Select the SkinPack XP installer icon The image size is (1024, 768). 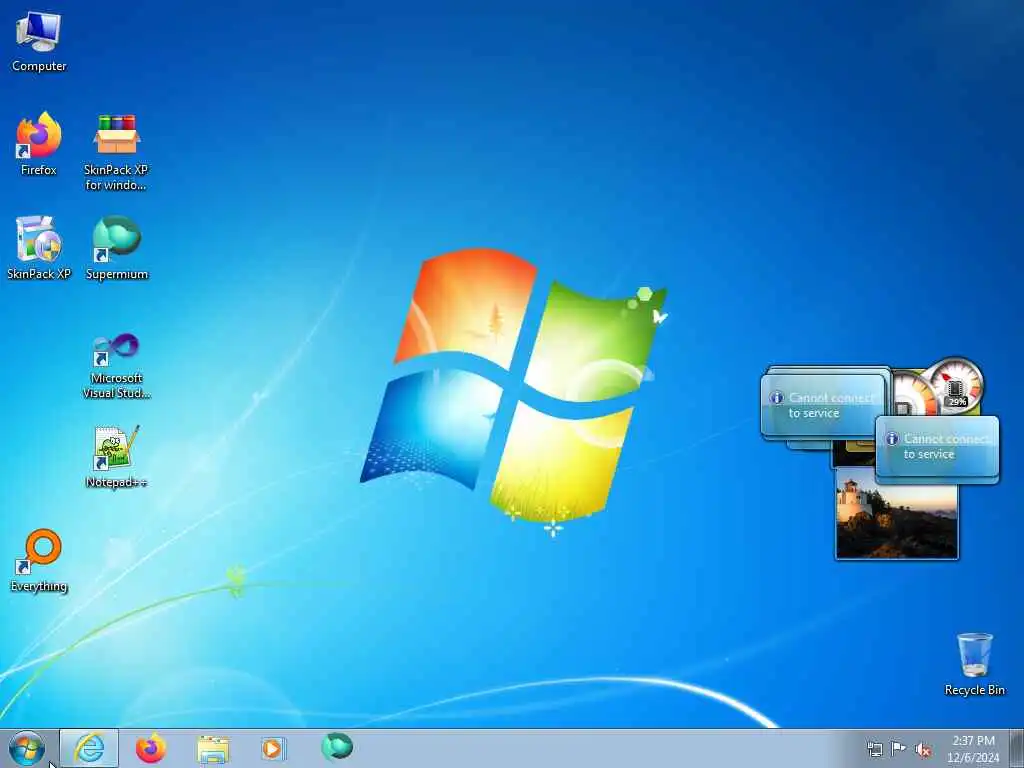coord(39,248)
